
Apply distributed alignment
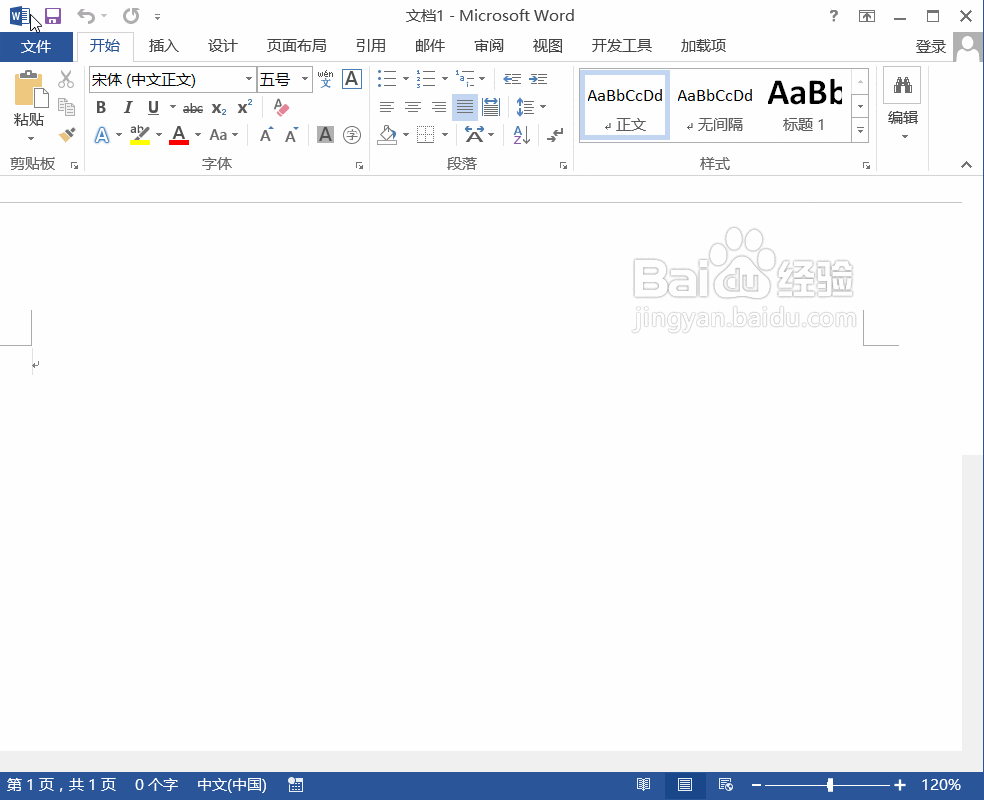[491, 107]
